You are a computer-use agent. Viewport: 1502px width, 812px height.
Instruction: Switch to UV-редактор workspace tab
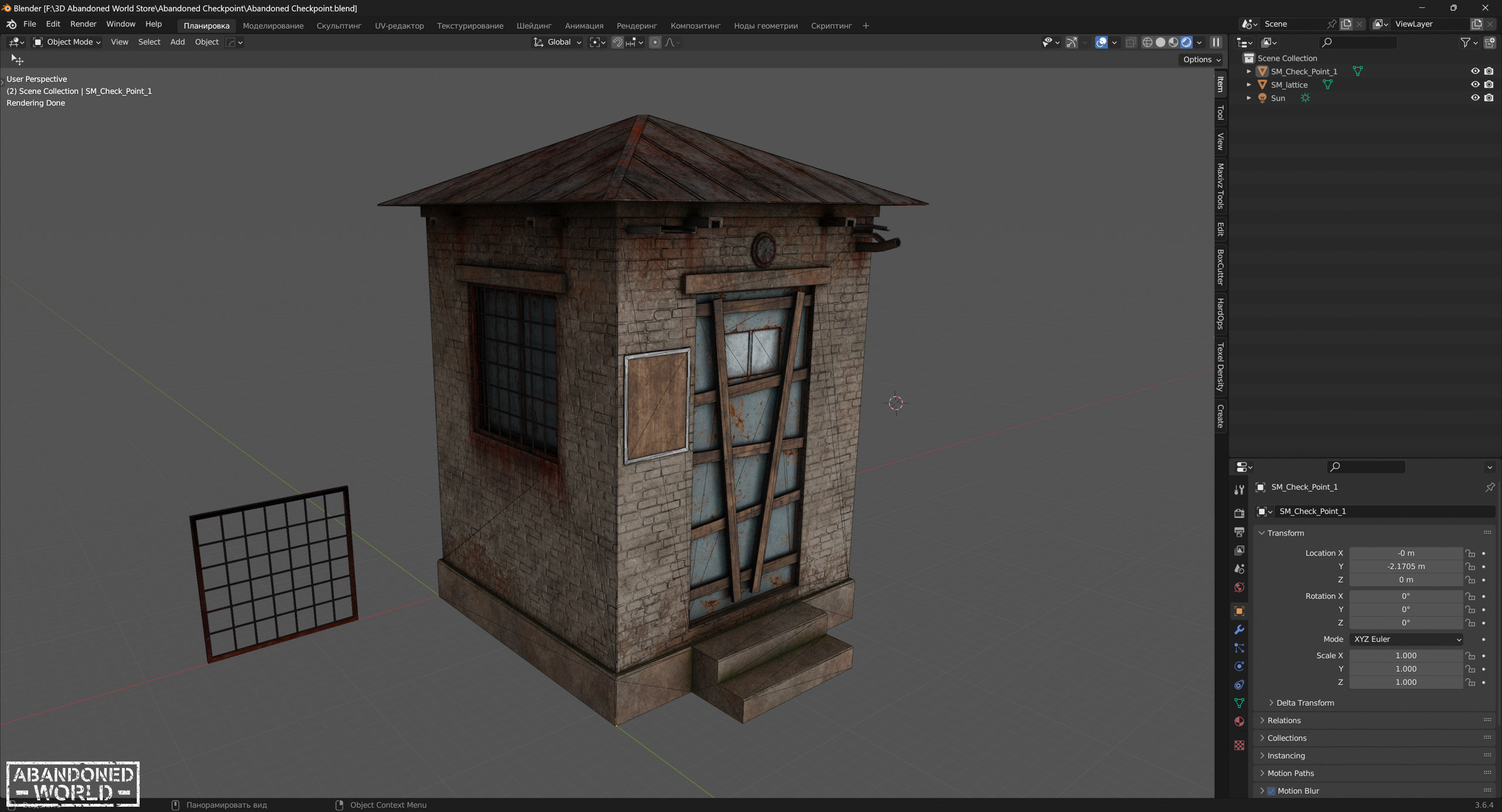[x=399, y=26]
